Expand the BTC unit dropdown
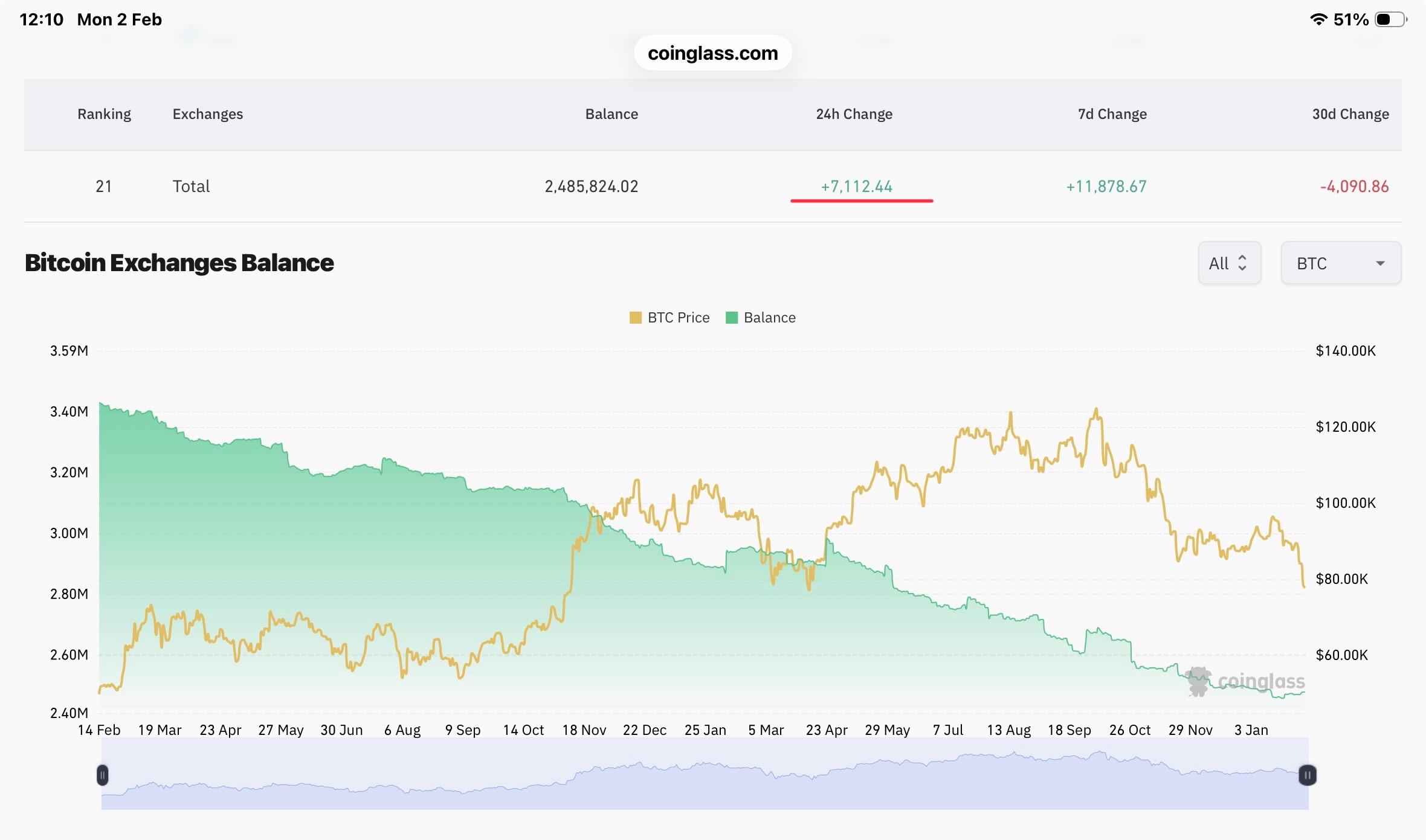Screen dimensions: 1426x840 tap(1341, 263)
